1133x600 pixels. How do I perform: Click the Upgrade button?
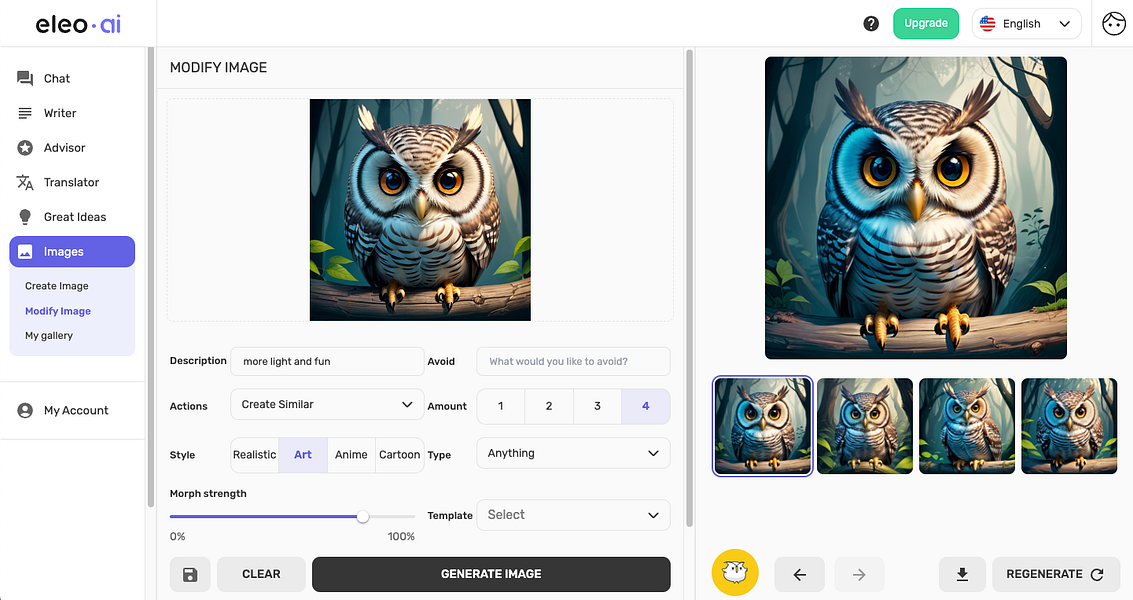click(x=926, y=23)
